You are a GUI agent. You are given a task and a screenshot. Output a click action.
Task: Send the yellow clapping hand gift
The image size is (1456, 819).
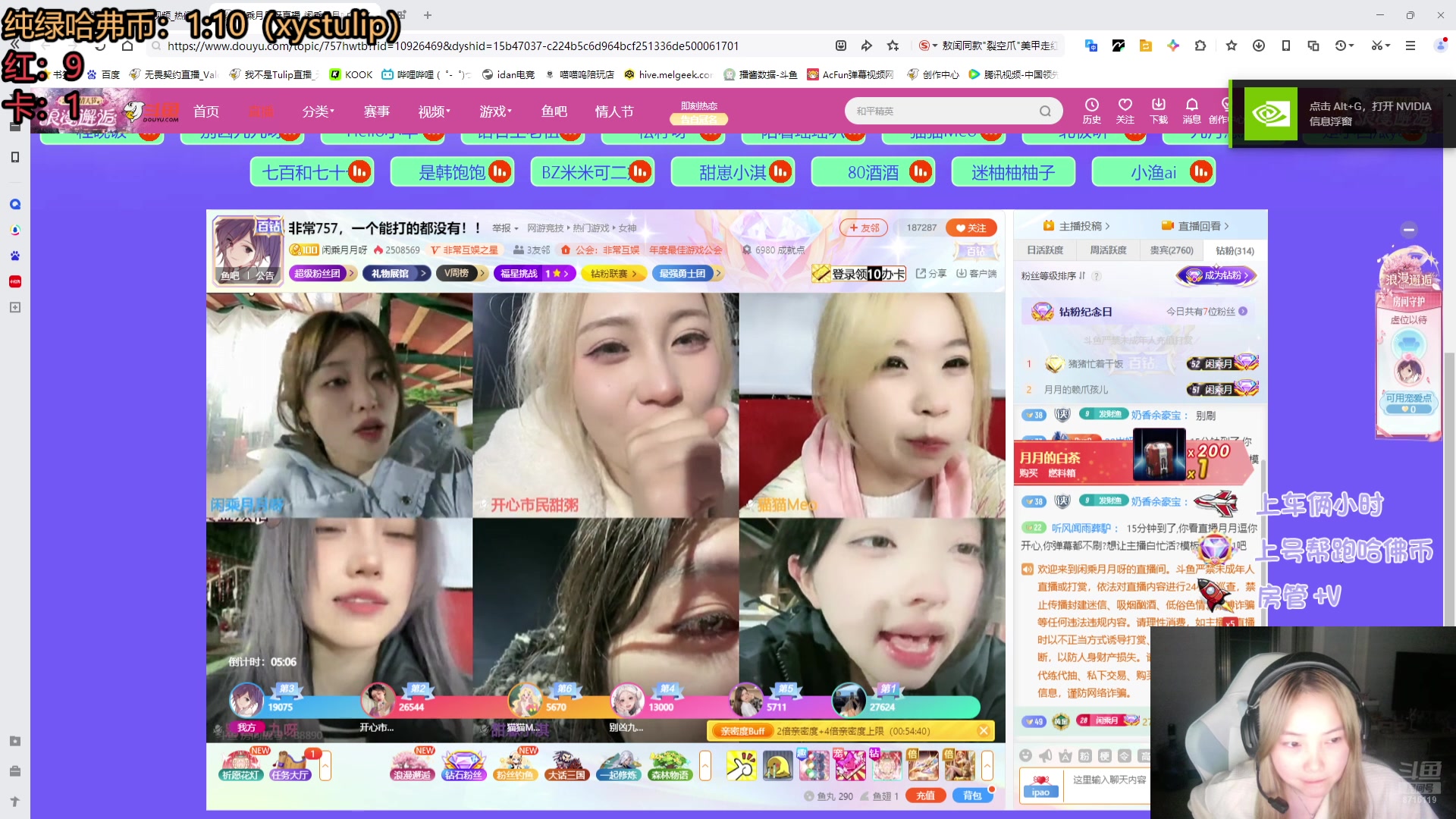(x=741, y=766)
